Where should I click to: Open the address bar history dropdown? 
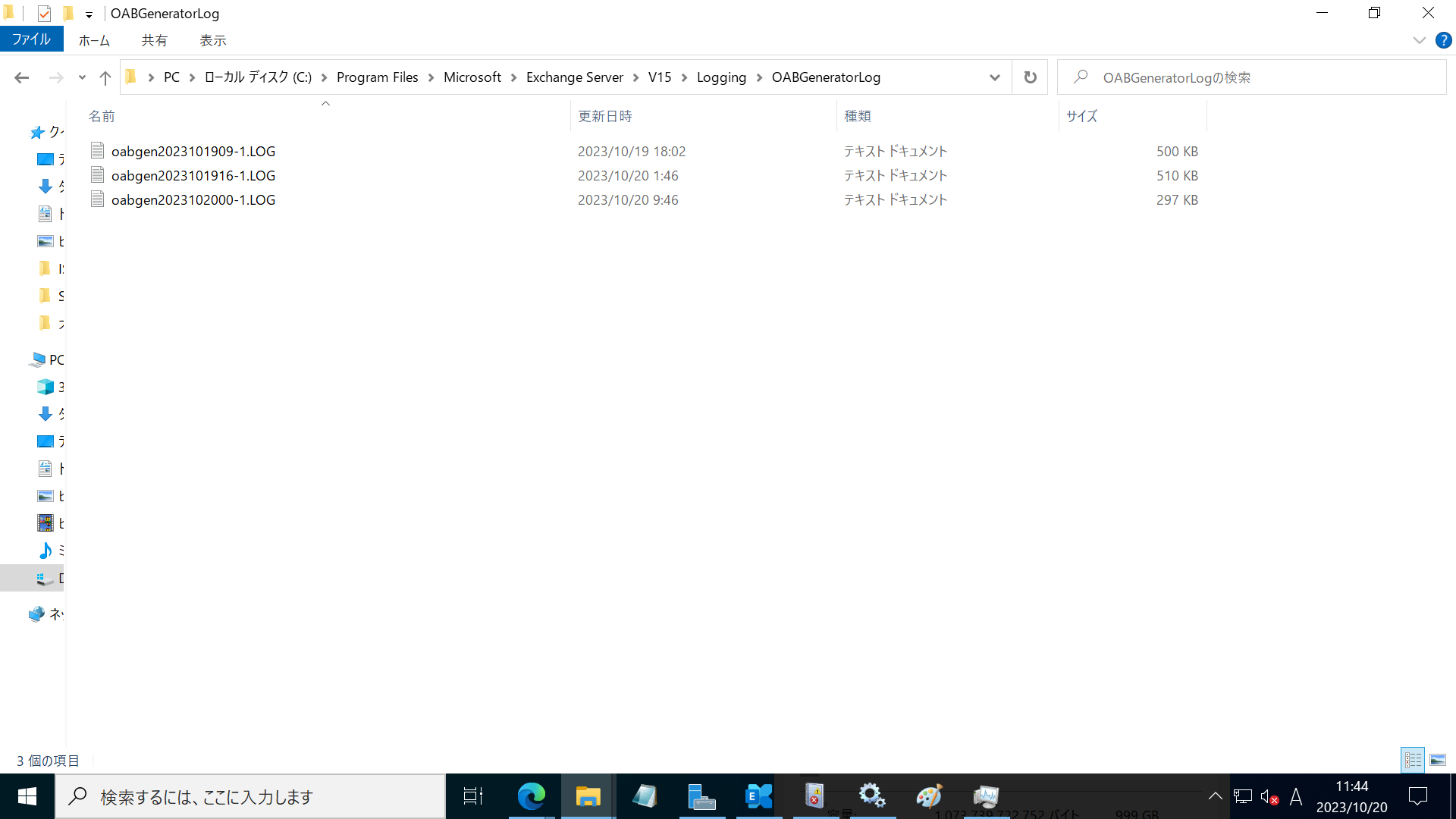(x=995, y=77)
